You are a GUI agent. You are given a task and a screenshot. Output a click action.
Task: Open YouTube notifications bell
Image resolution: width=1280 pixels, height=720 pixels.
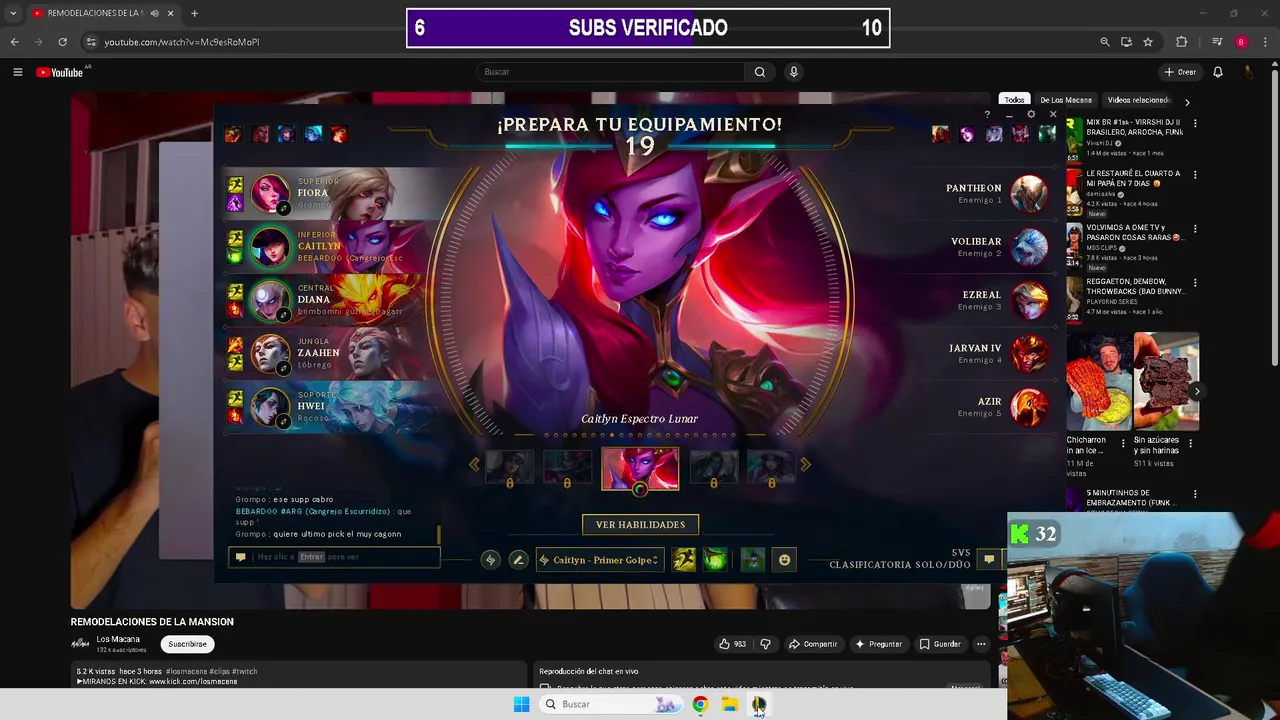coord(1218,72)
